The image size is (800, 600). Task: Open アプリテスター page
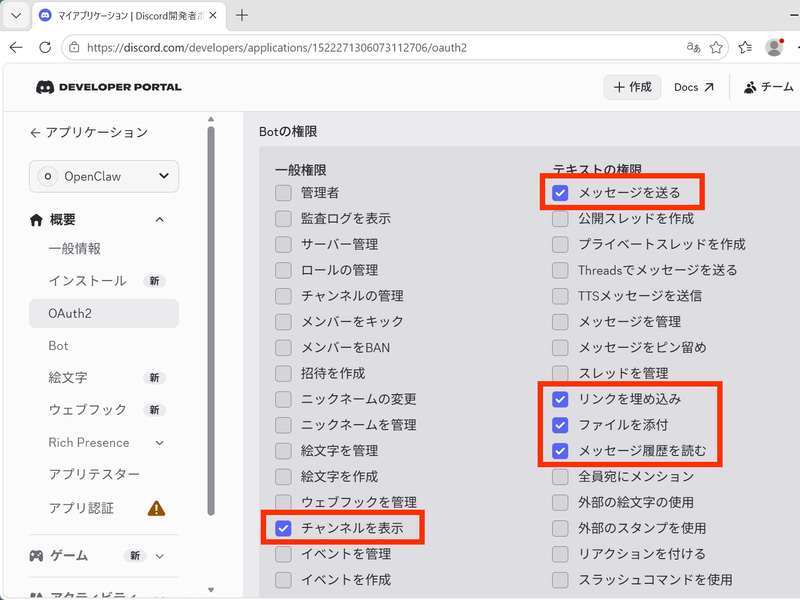(94, 474)
